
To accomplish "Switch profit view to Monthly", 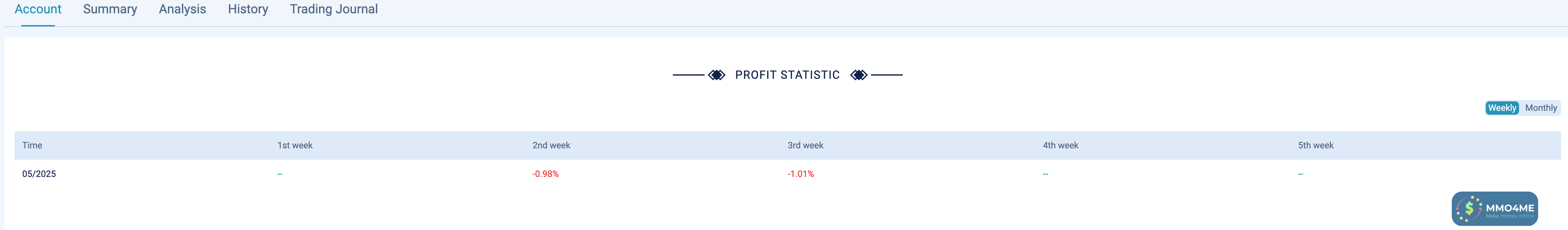I will pyautogui.click(x=1541, y=108).
